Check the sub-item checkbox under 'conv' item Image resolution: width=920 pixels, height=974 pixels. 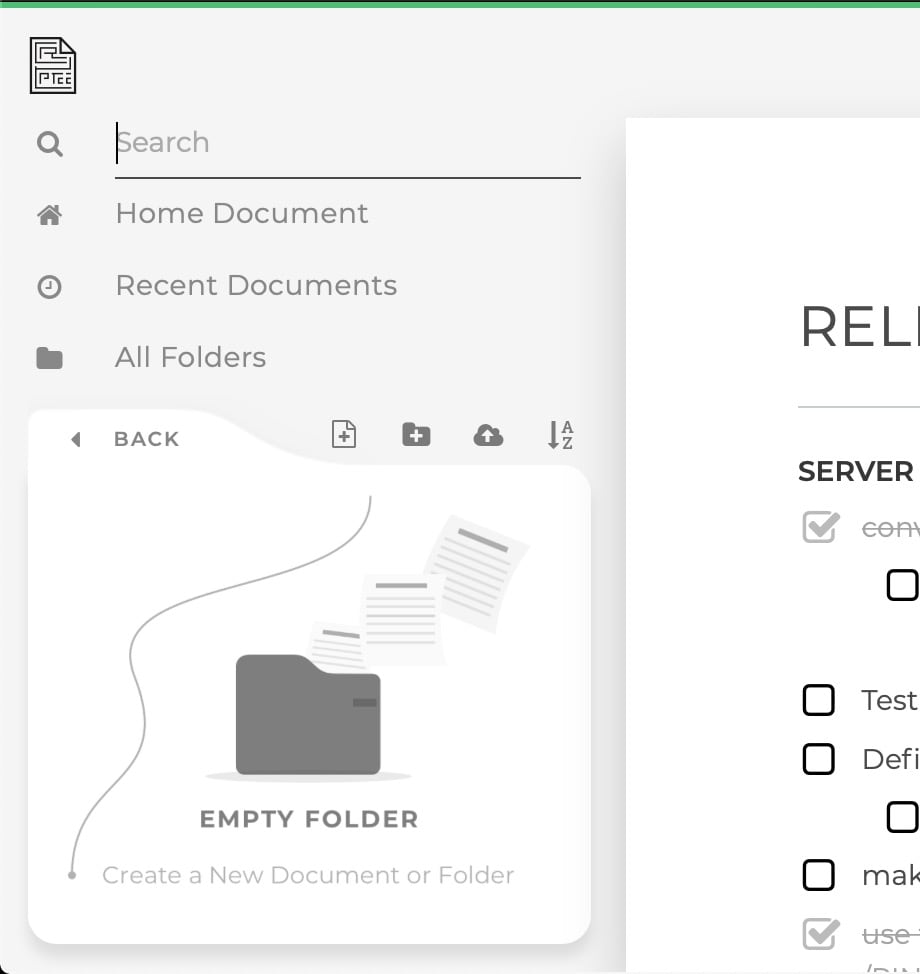[903, 585]
